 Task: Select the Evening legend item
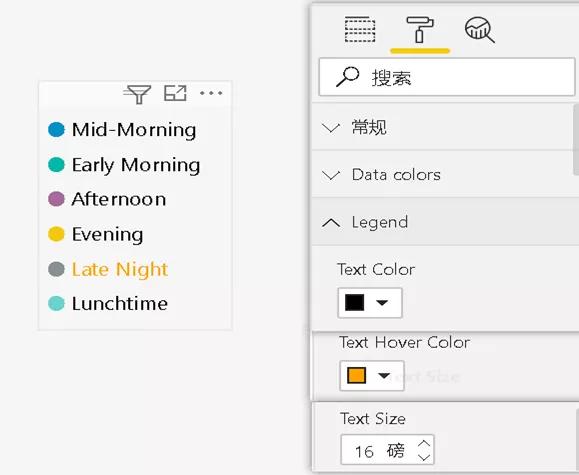107,235
